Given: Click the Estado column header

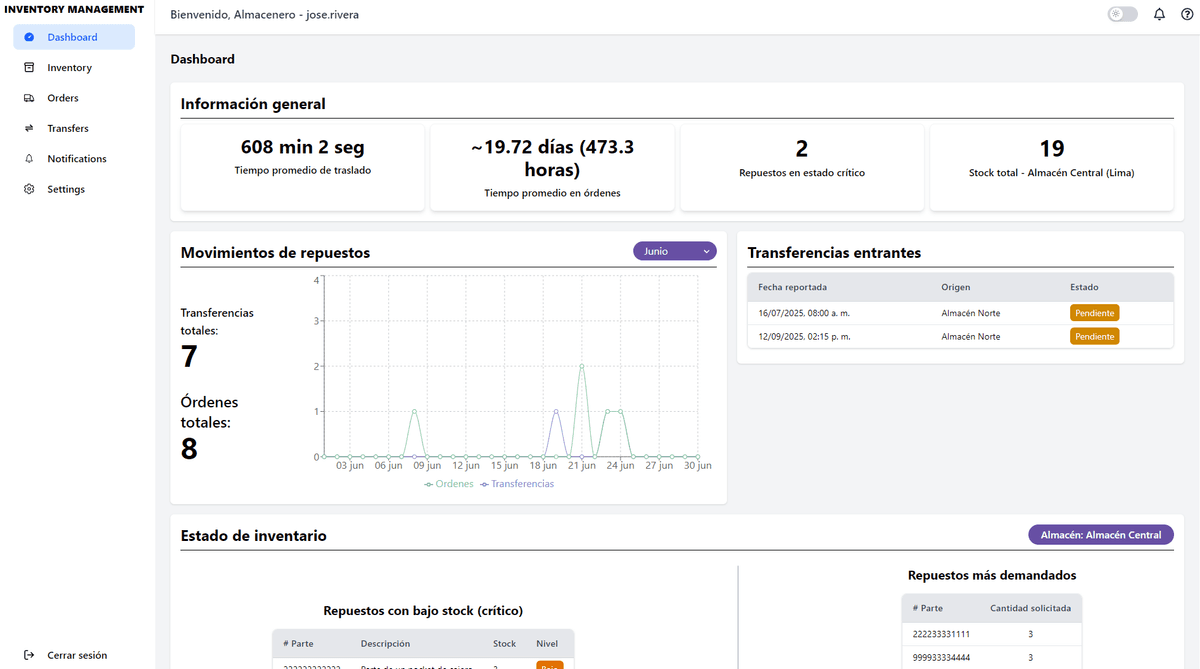Looking at the screenshot, I should click(1084, 287).
